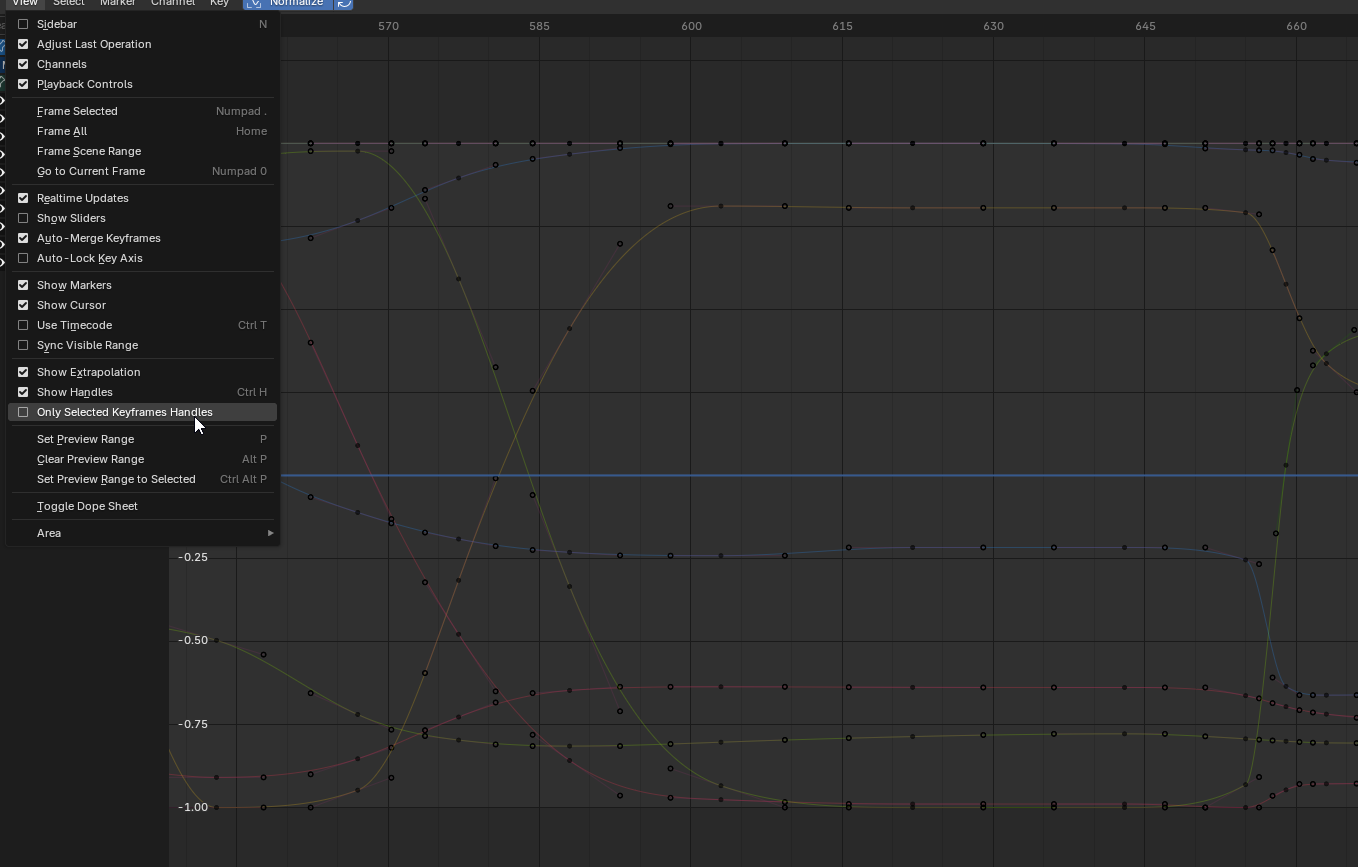Disable Playback Controls option
The image size is (1358, 867).
coord(23,84)
